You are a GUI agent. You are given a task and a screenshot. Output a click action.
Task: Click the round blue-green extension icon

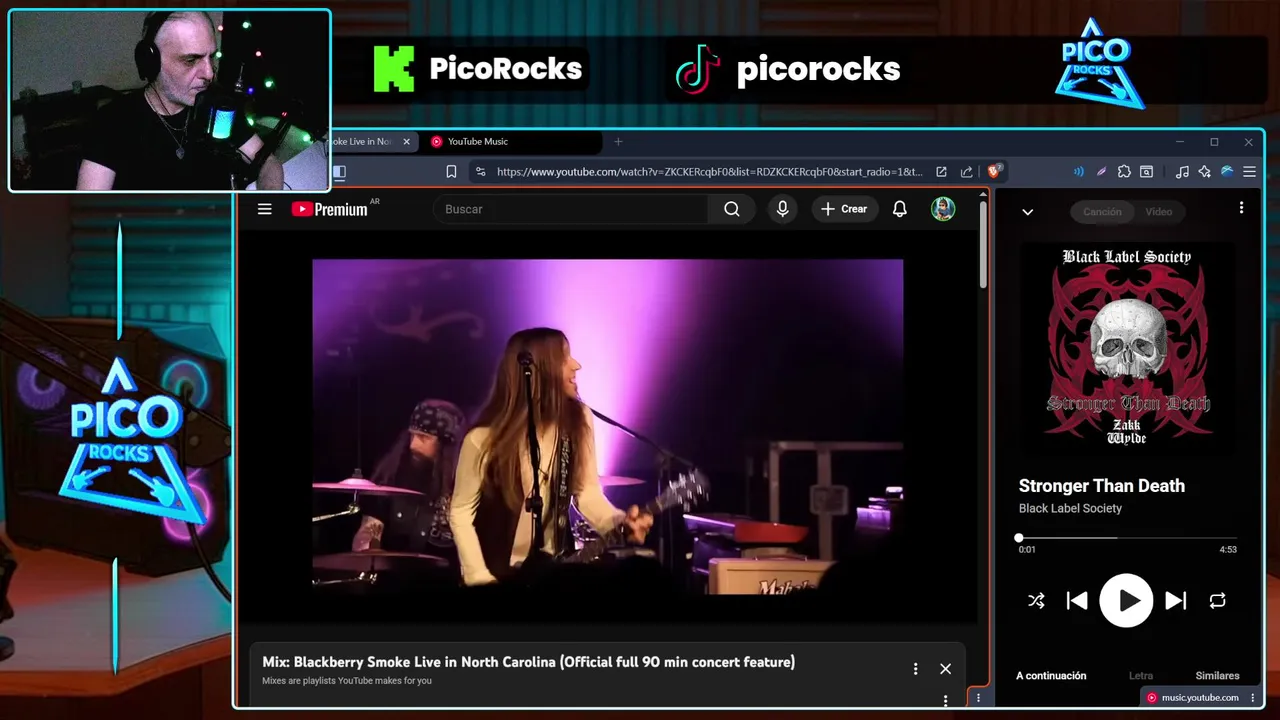(1227, 172)
